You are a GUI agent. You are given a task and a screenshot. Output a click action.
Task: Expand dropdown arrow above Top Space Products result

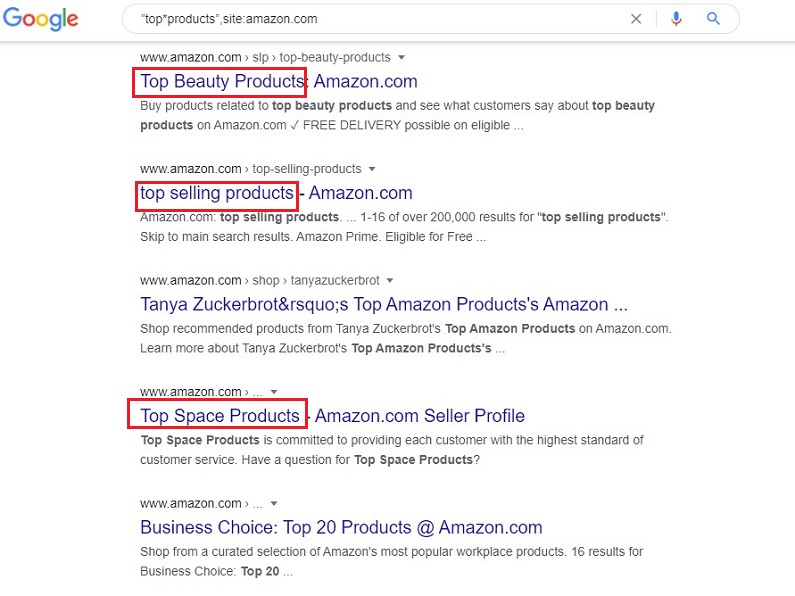tap(274, 392)
